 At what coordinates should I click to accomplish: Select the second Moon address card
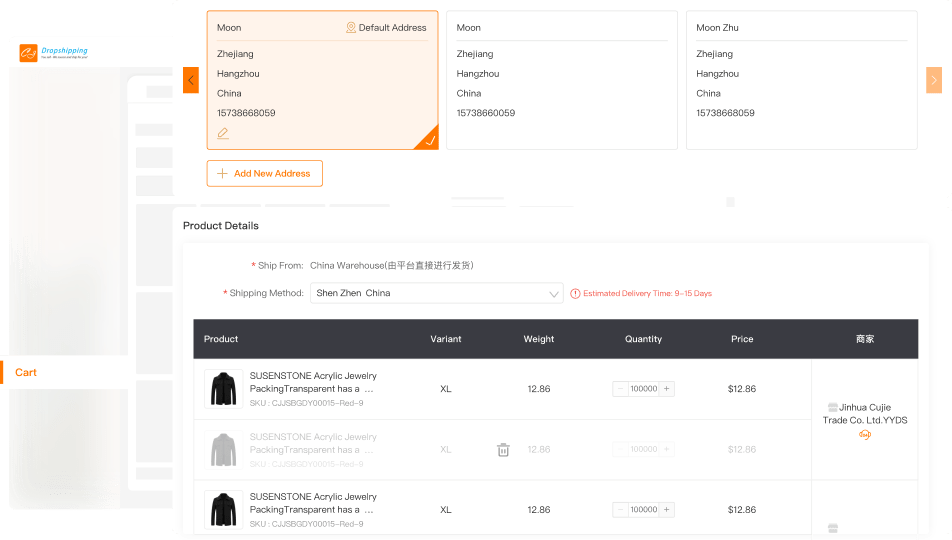click(x=561, y=80)
